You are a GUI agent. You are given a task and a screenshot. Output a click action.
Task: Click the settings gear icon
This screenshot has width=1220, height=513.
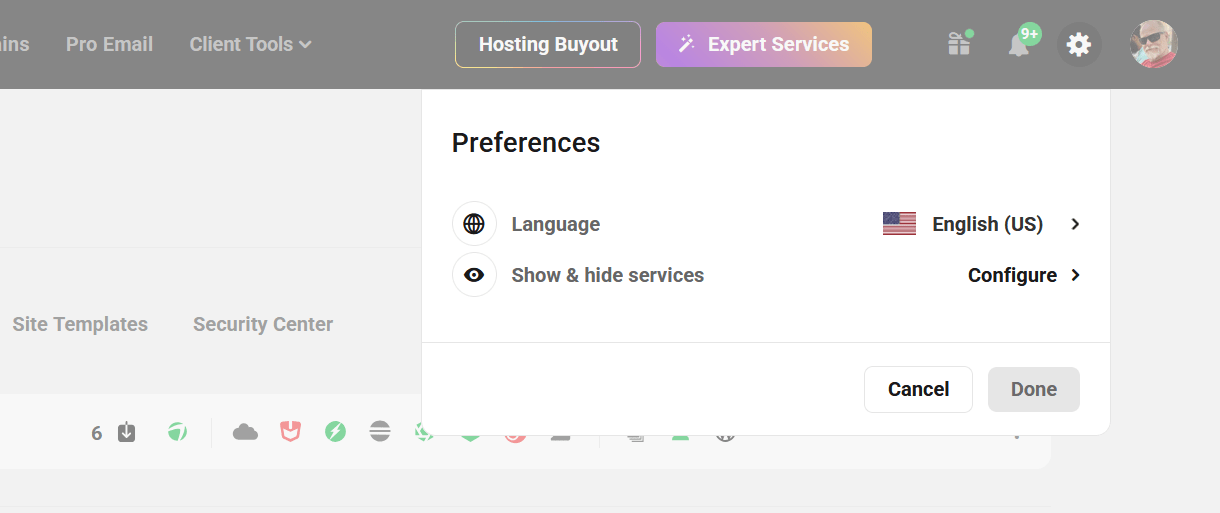tap(1079, 44)
